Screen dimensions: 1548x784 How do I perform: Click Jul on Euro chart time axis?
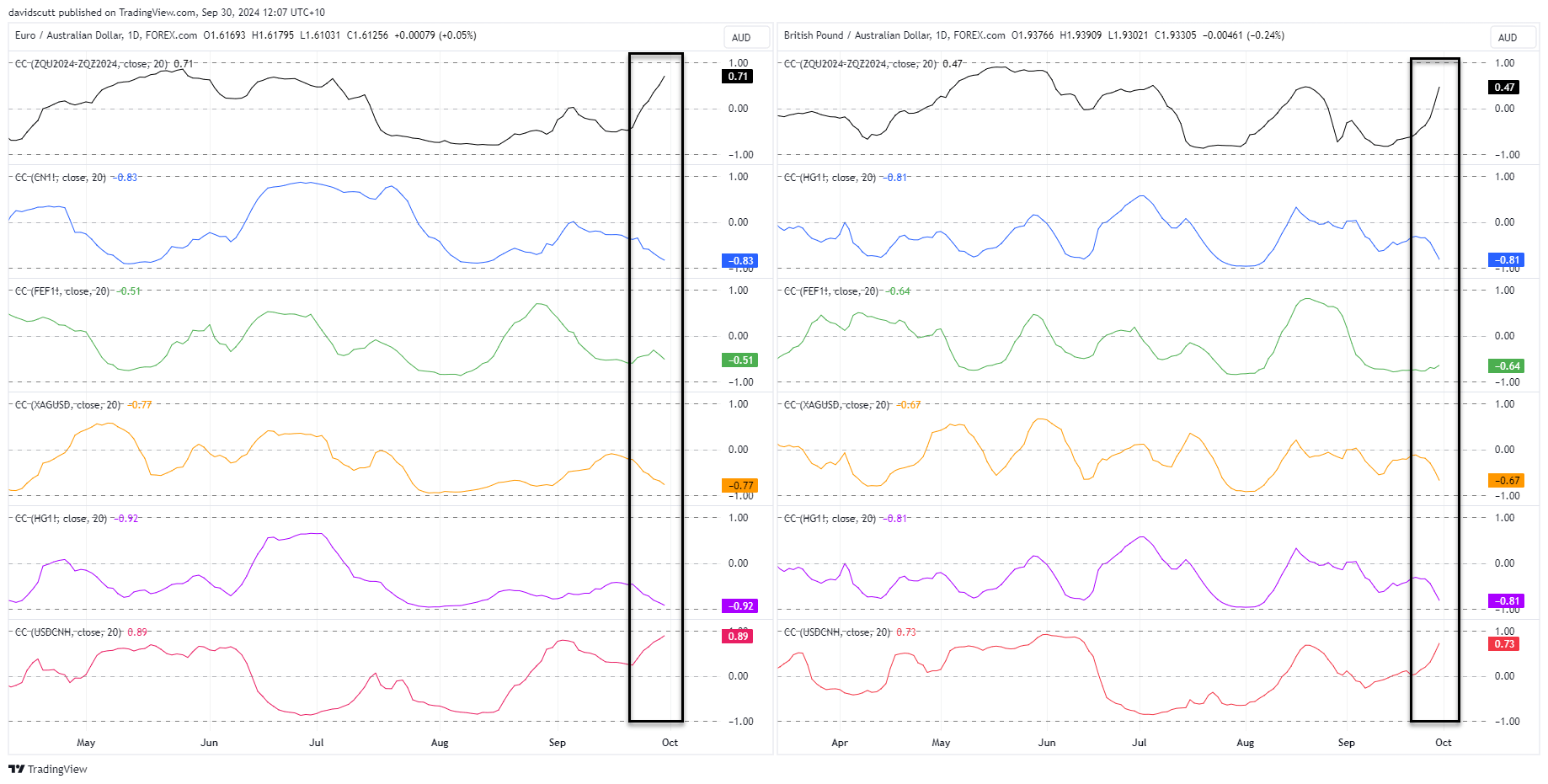[x=317, y=743]
